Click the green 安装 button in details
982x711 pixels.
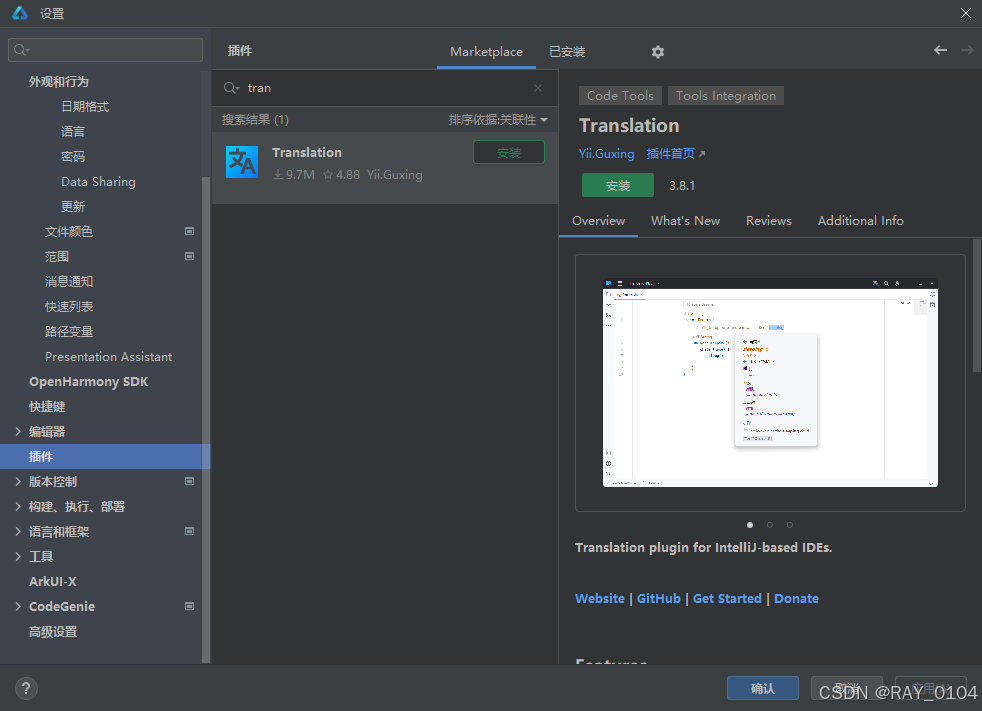point(618,185)
